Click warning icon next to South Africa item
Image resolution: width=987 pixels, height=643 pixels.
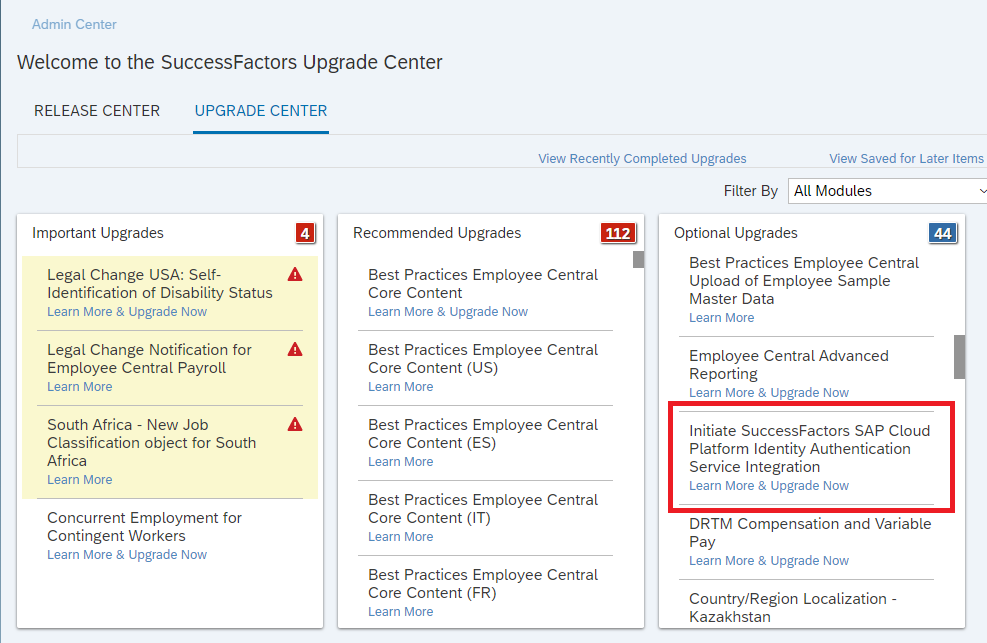[295, 424]
